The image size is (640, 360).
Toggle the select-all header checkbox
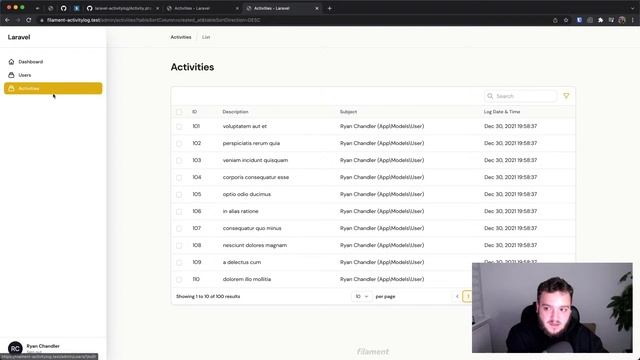(x=179, y=112)
